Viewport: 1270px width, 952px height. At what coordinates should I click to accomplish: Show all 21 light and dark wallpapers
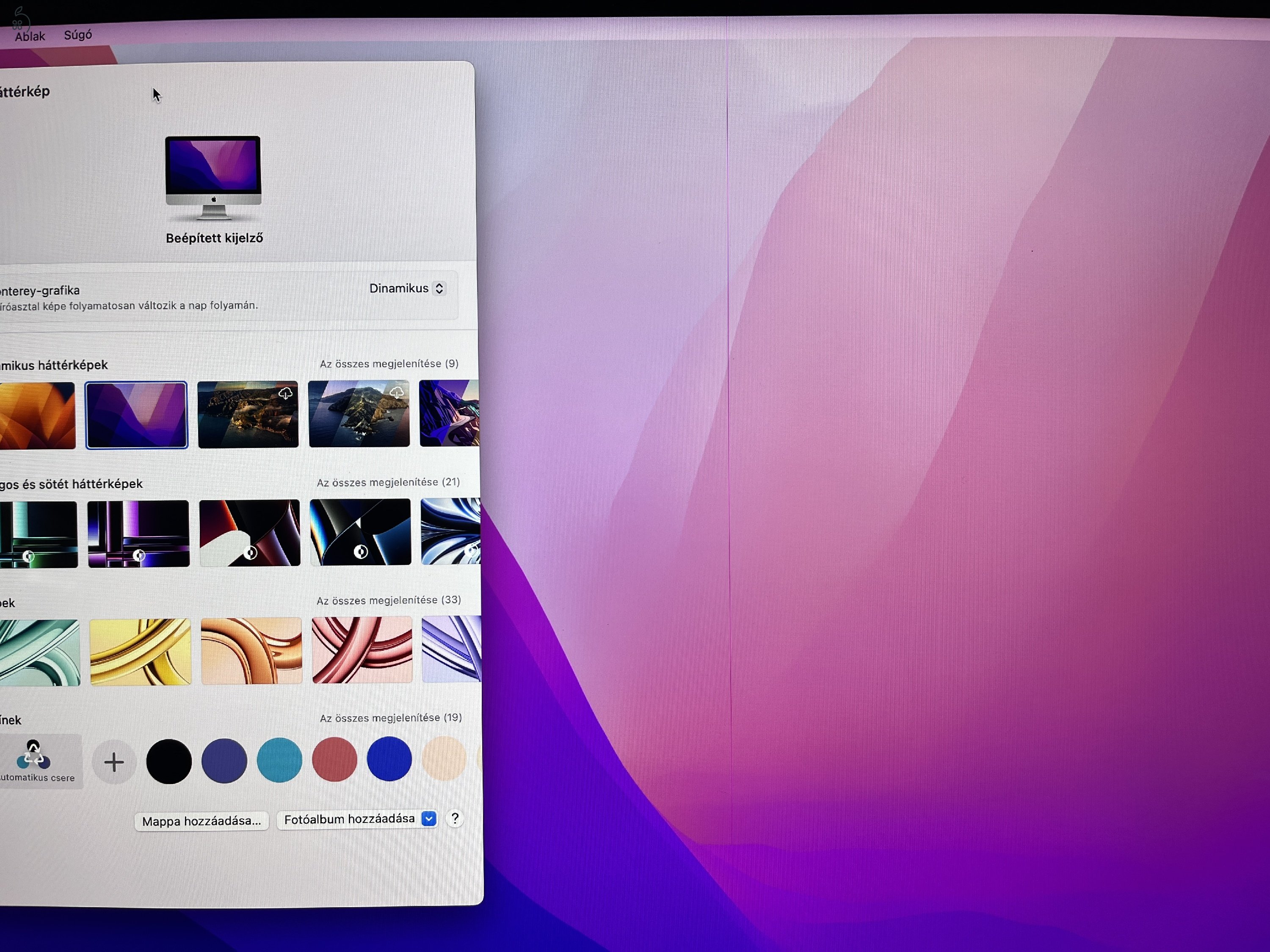click(389, 482)
